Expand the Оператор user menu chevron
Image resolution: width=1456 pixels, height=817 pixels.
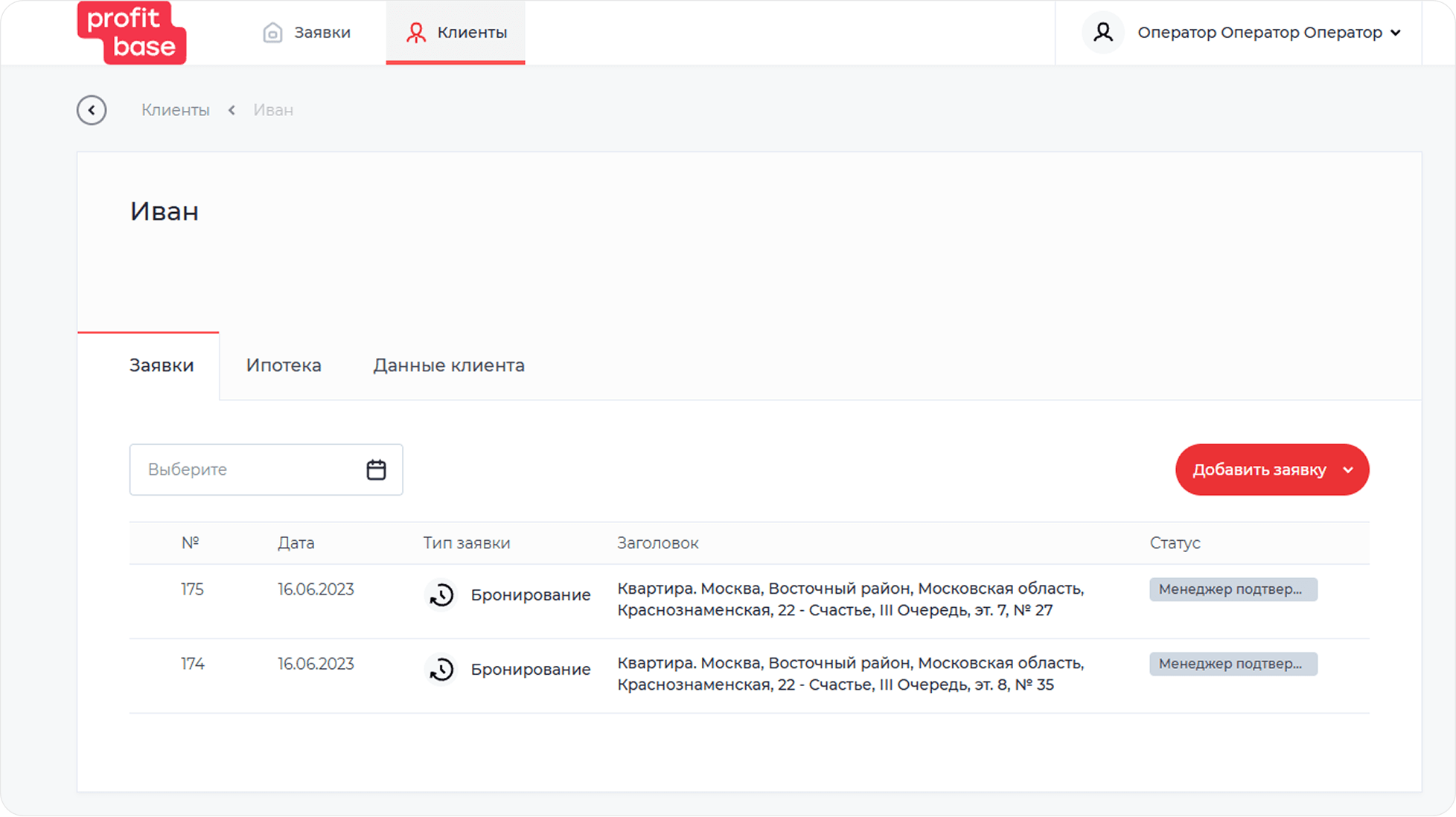(x=1396, y=33)
